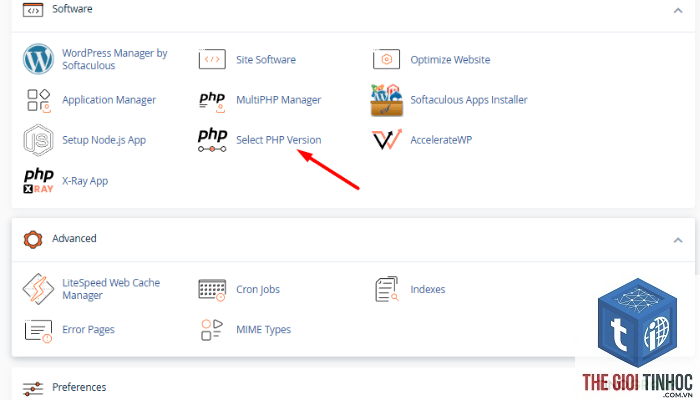Click the MIME Types shapes icon
700x400 pixels.
click(212, 329)
